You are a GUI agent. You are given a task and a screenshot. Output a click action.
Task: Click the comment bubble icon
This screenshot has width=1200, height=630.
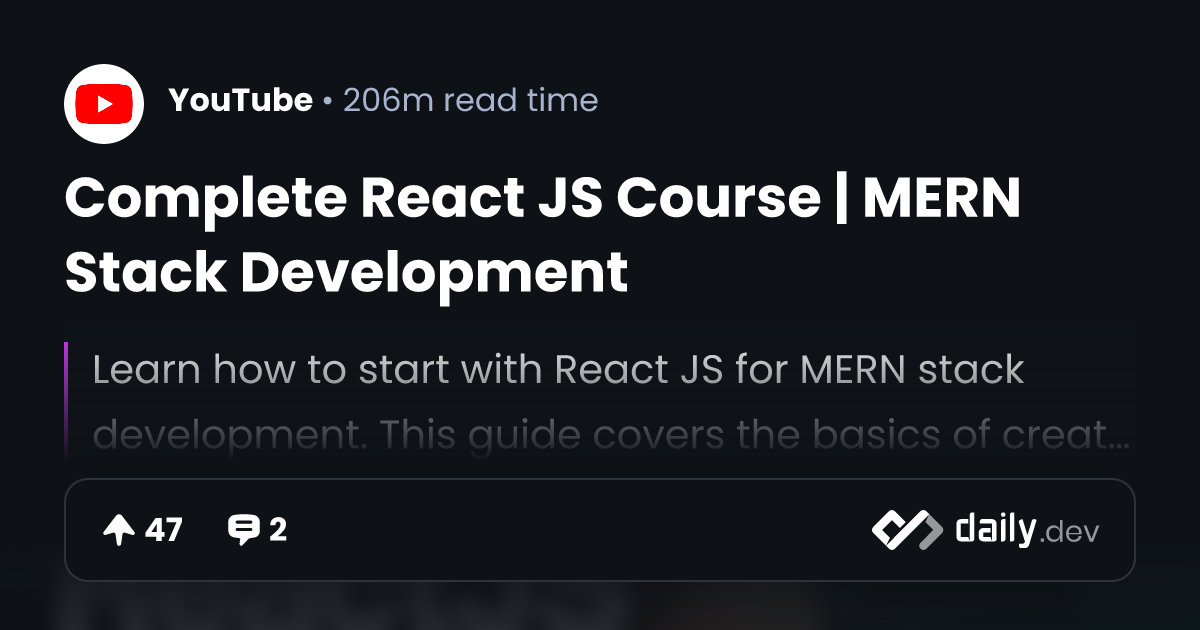[243, 530]
